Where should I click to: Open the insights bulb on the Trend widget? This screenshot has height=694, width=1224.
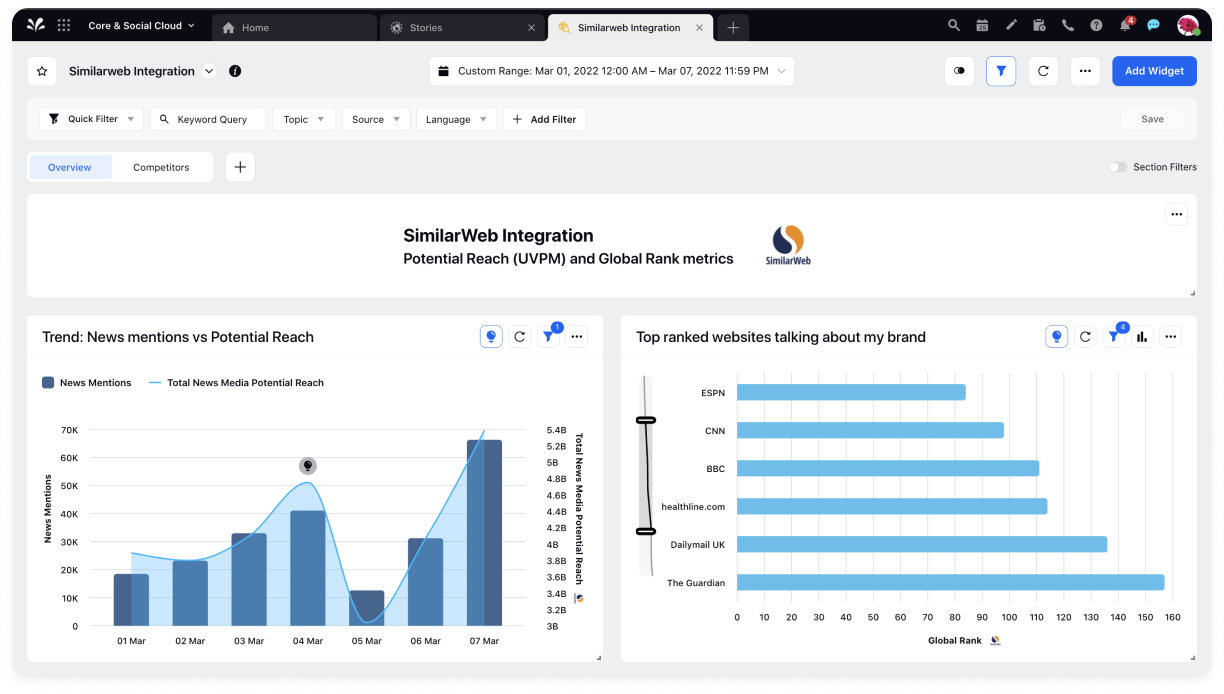[490, 336]
